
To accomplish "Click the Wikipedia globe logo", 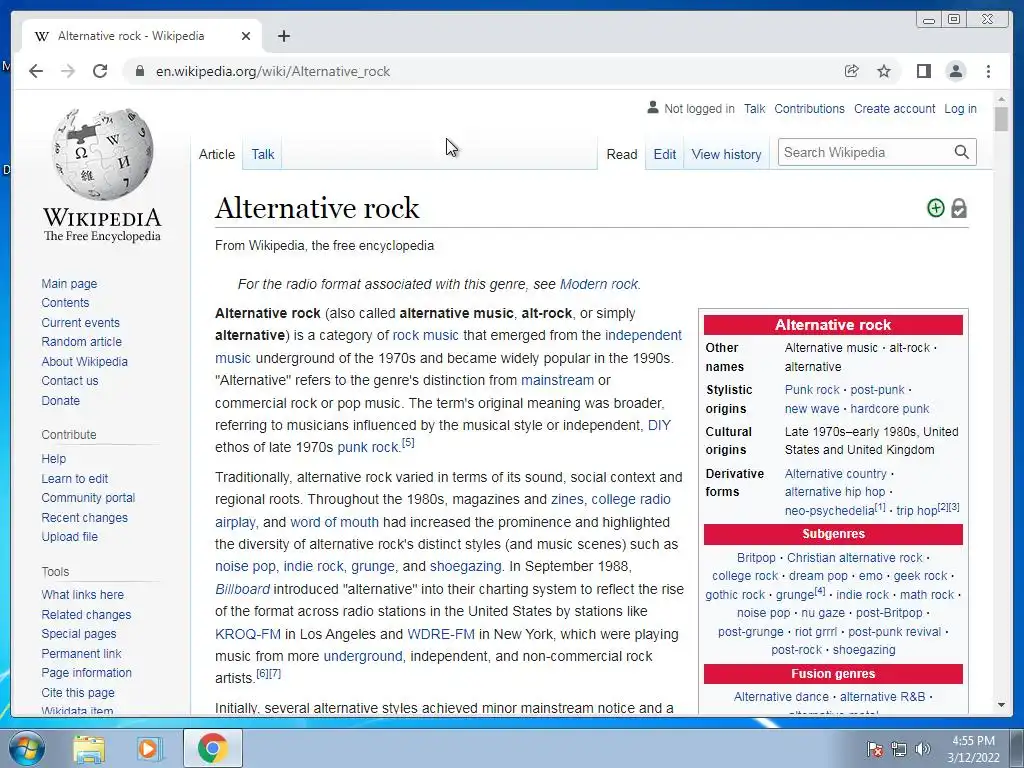I will (x=103, y=153).
